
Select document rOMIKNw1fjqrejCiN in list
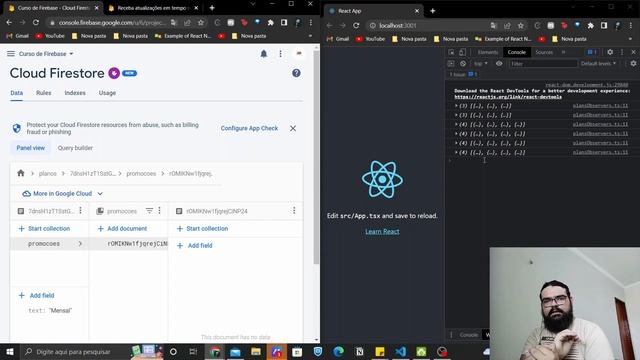coord(129,244)
